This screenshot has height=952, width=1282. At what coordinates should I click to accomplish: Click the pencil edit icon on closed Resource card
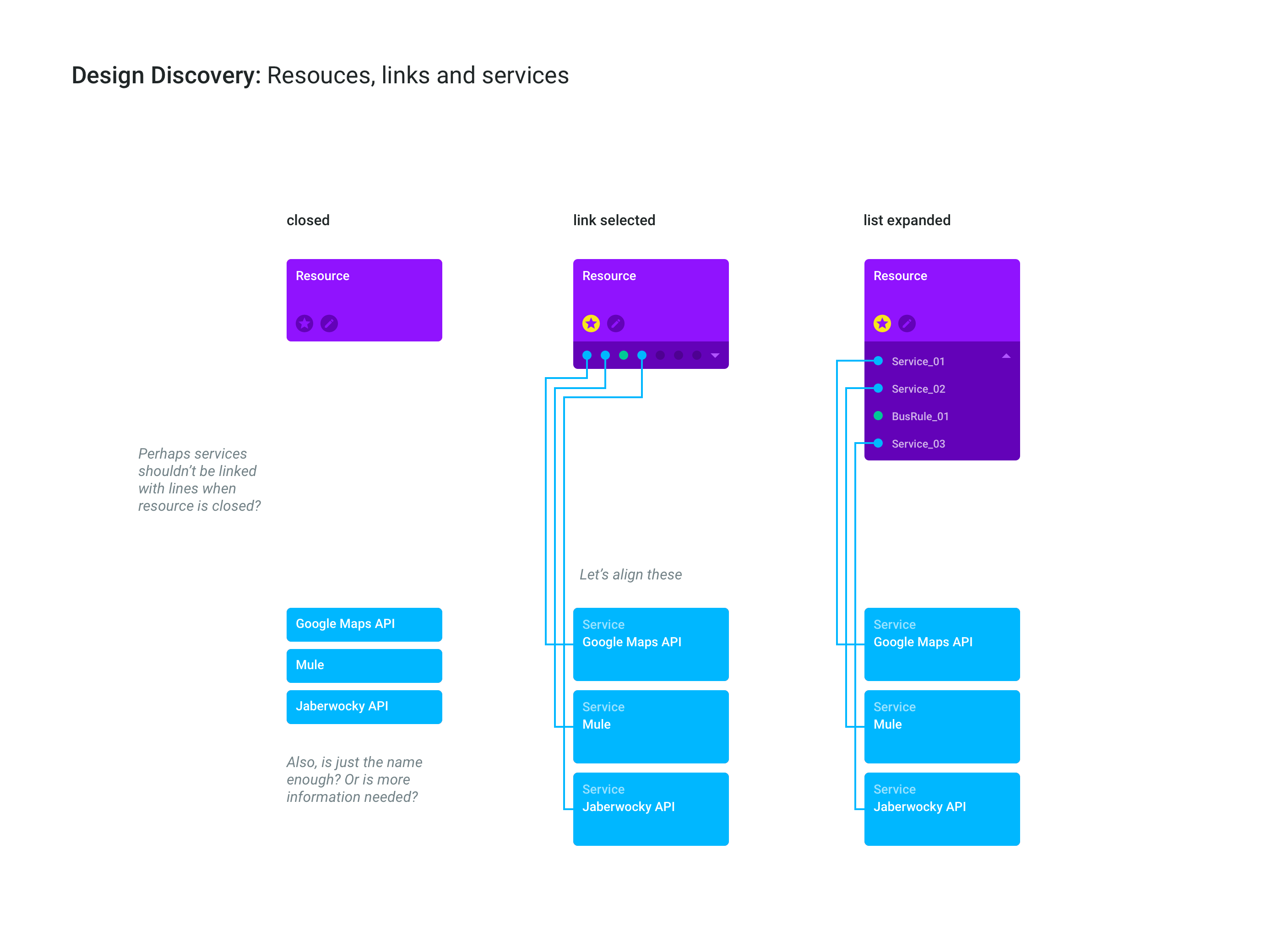tap(329, 323)
